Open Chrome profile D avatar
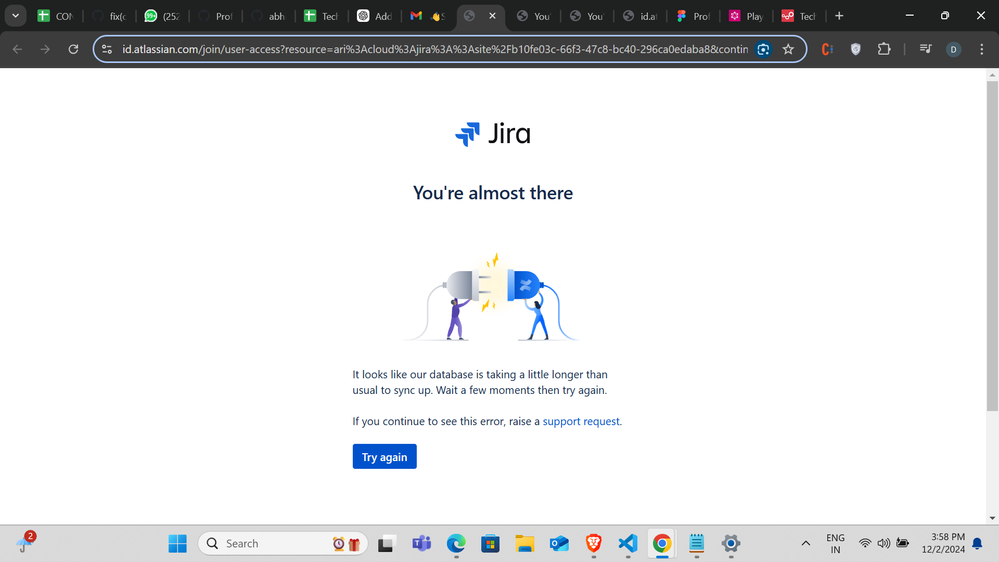 pos(953,49)
